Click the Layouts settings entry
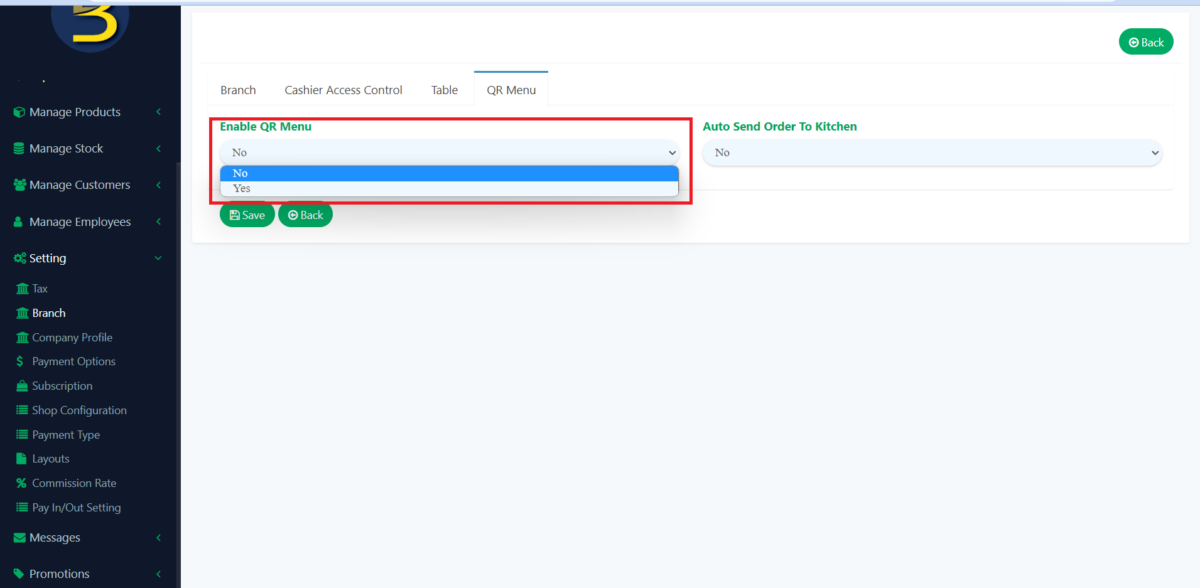Viewport: 1200px width, 588px height. [x=48, y=458]
